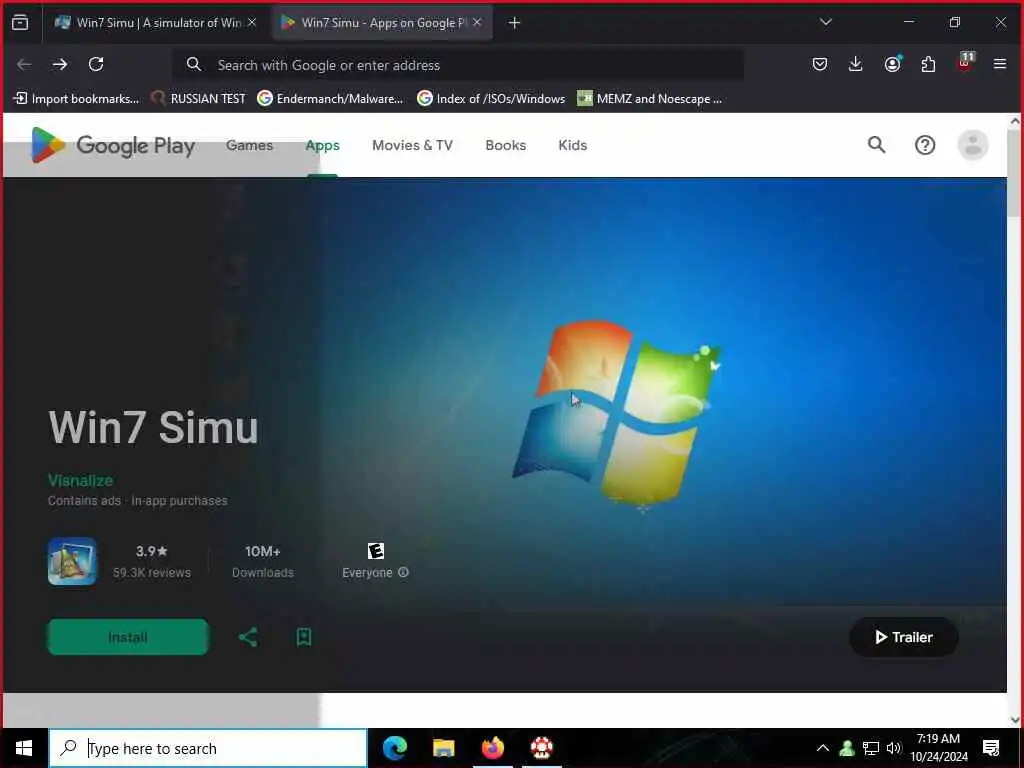Click Import bookmarks bookmark
Viewport: 1024px width, 768px height.
[x=76, y=99]
